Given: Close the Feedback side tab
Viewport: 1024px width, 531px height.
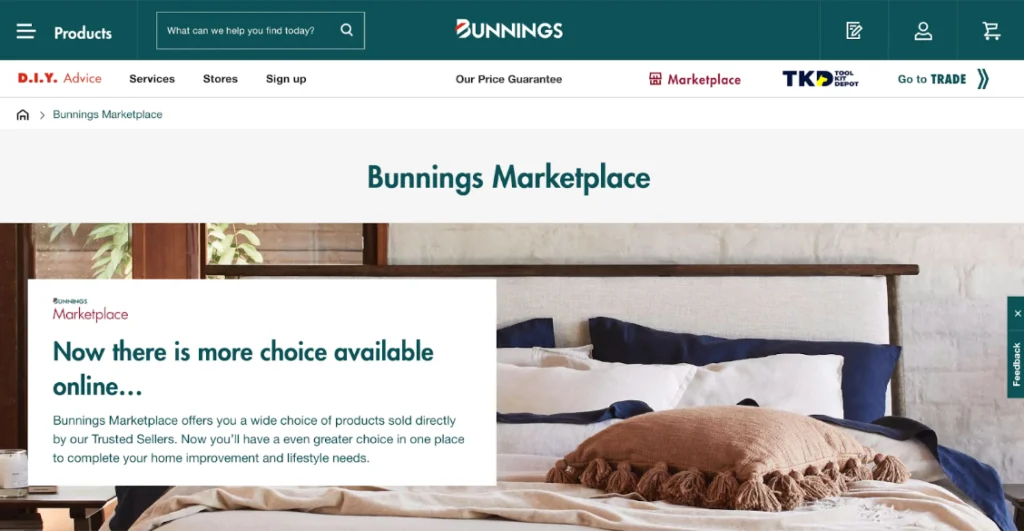Looking at the screenshot, I should tap(1017, 314).
